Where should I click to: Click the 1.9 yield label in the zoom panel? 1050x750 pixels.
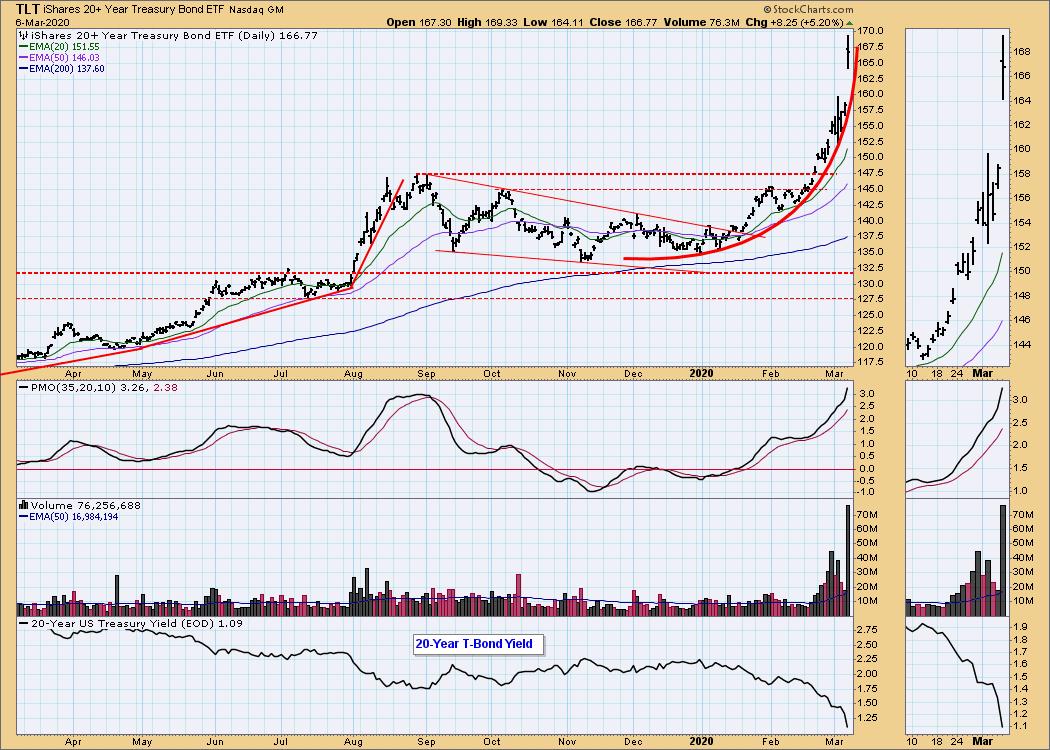coord(1019,626)
